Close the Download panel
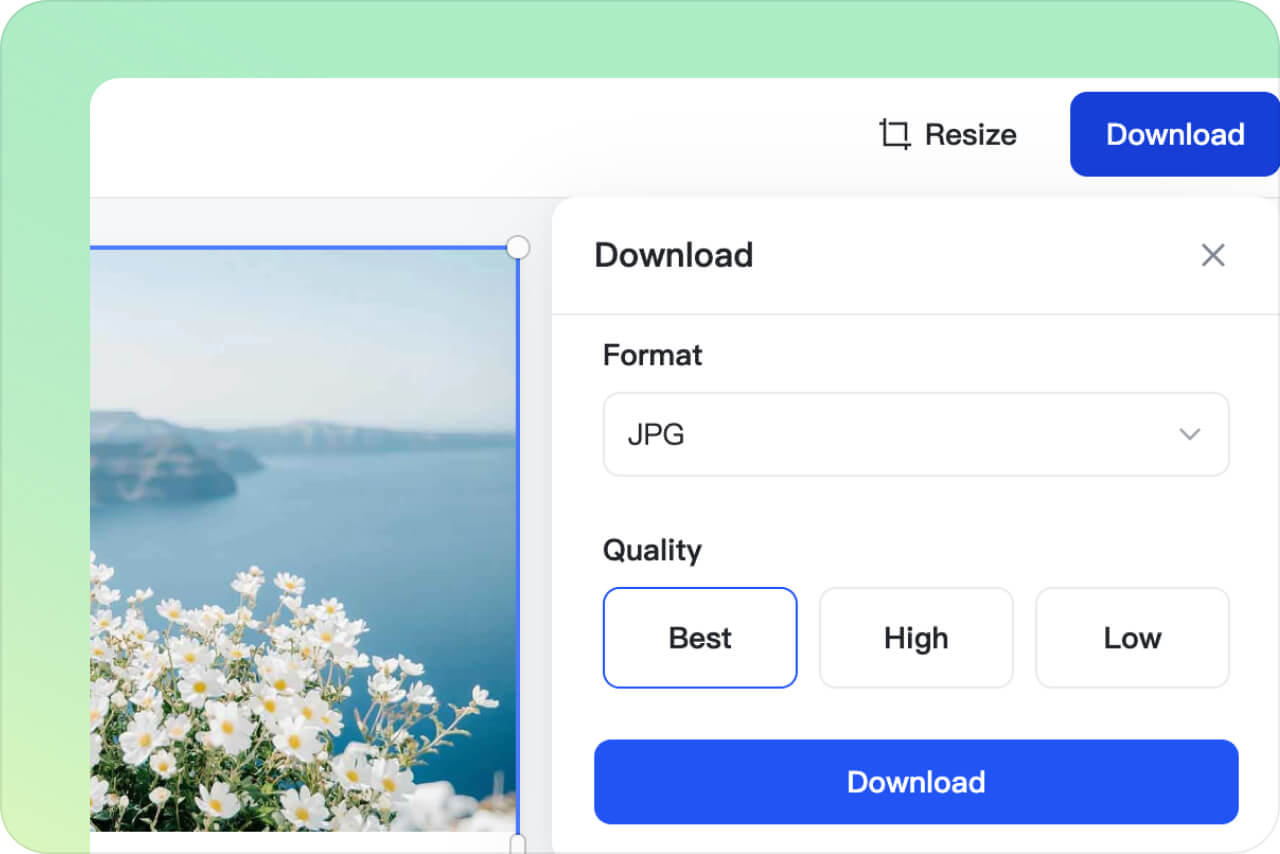 point(1213,255)
